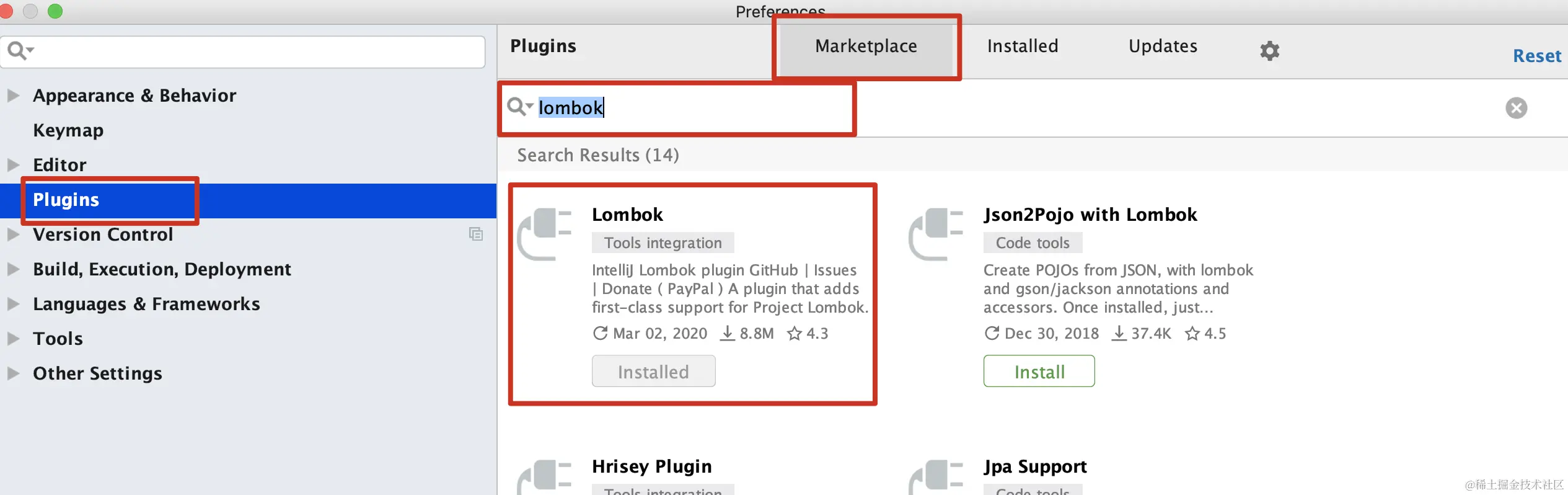The width and height of the screenshot is (1568, 495).
Task: Open the Updates tab
Action: click(1163, 47)
